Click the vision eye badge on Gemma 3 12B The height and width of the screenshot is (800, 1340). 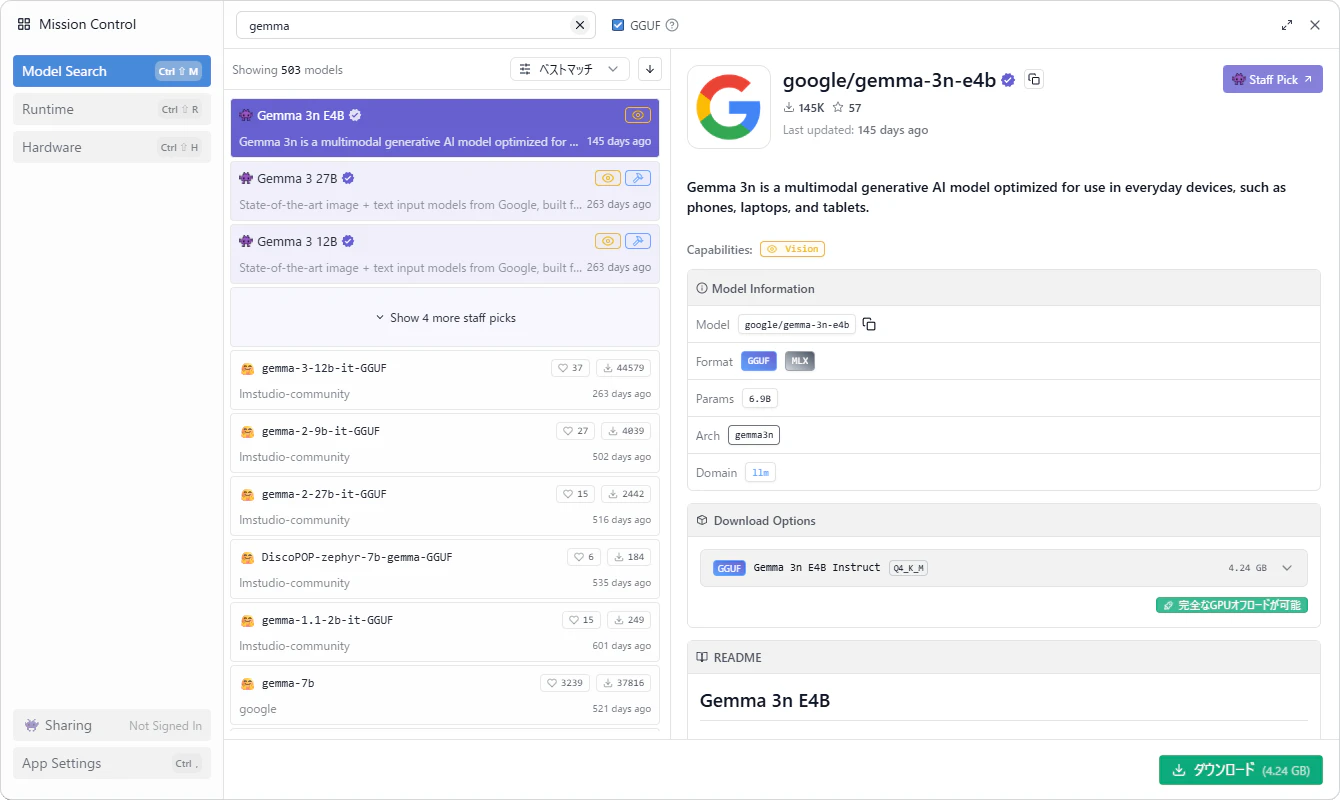(x=608, y=241)
